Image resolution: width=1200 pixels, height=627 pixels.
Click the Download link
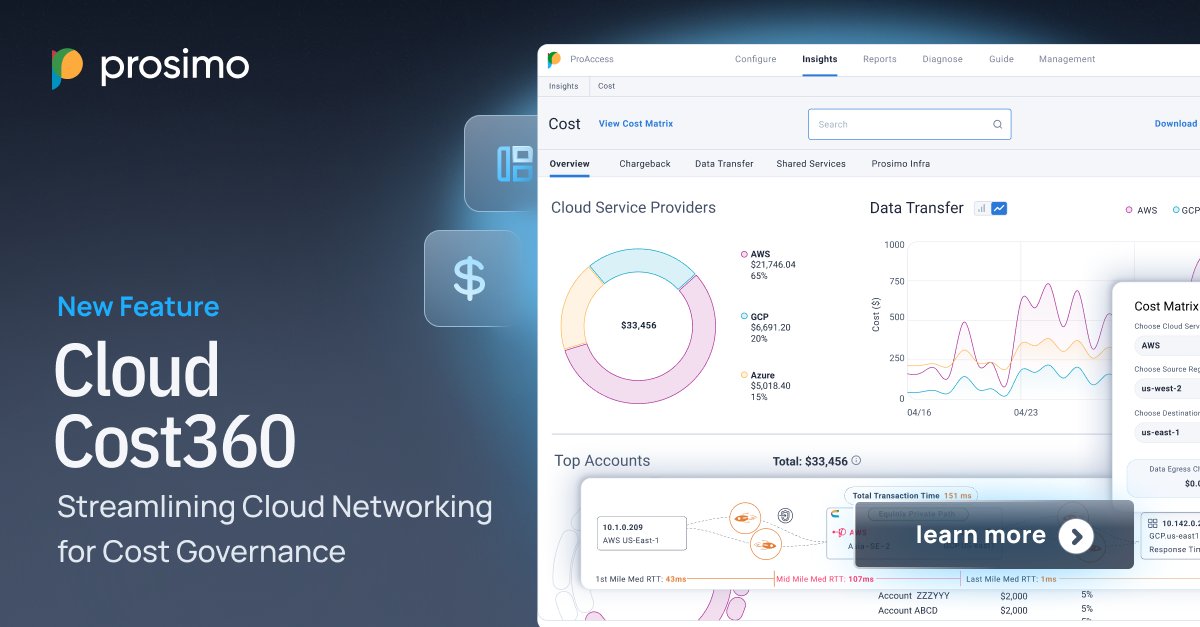point(1176,124)
